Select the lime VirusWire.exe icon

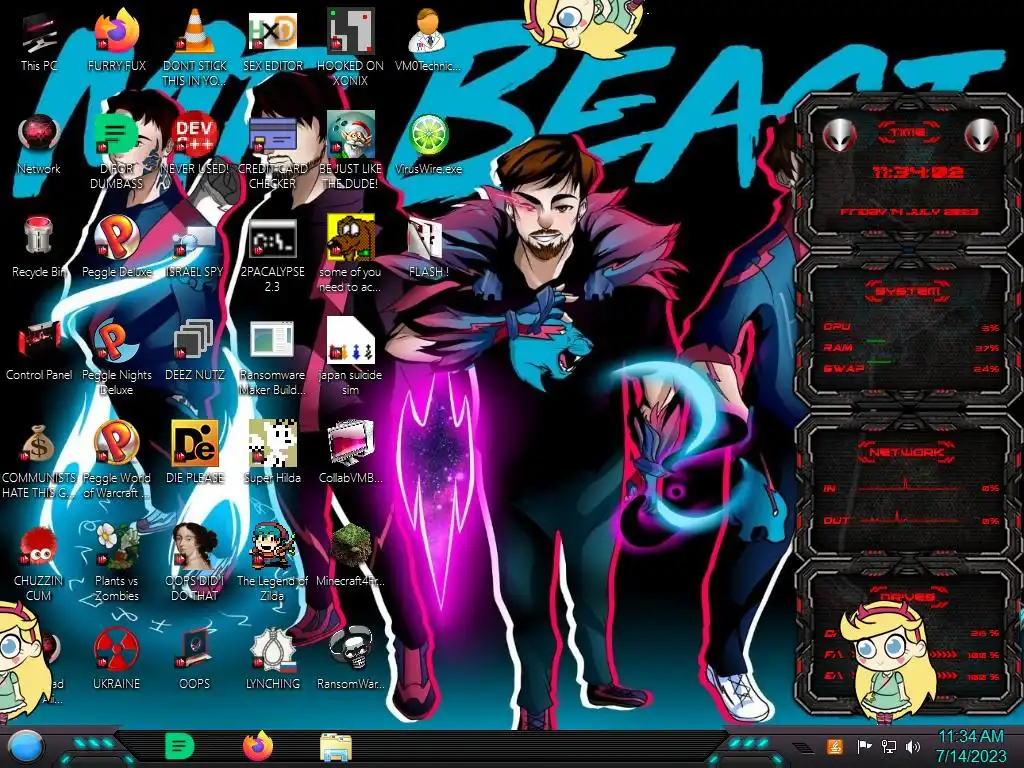tap(428, 145)
